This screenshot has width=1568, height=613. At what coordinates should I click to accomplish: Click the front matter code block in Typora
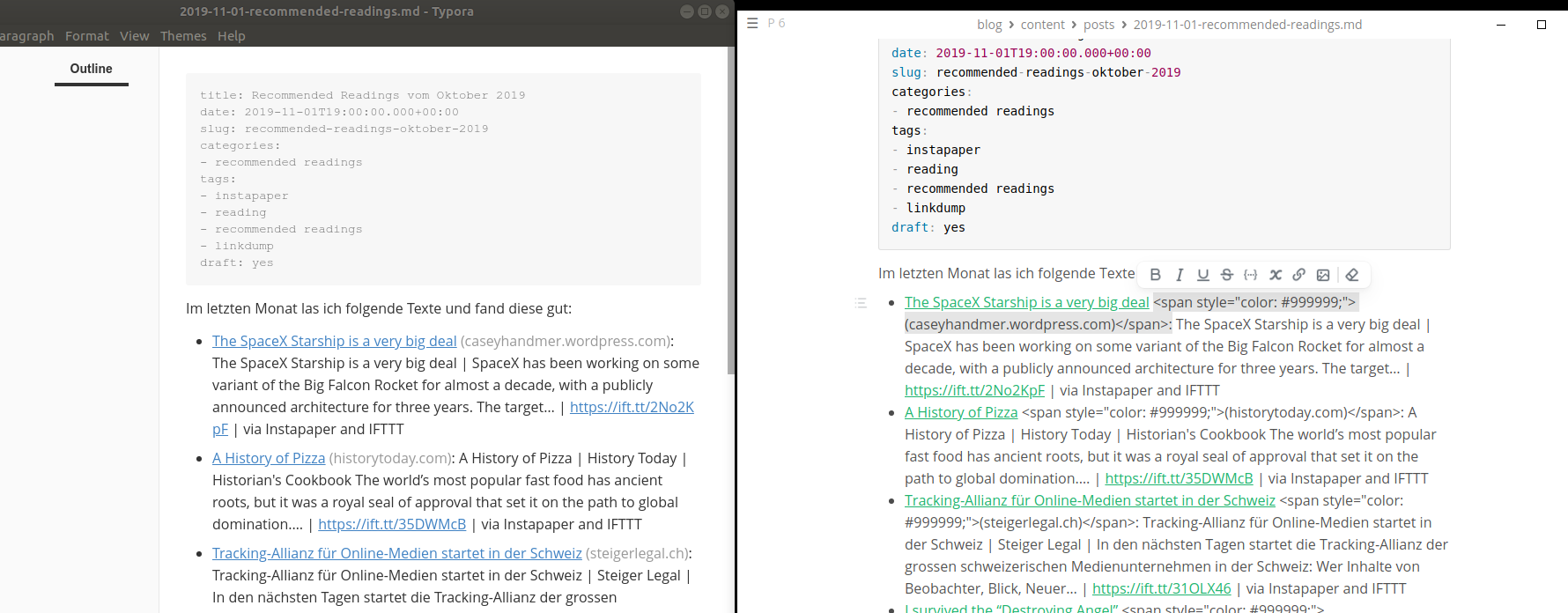443,179
